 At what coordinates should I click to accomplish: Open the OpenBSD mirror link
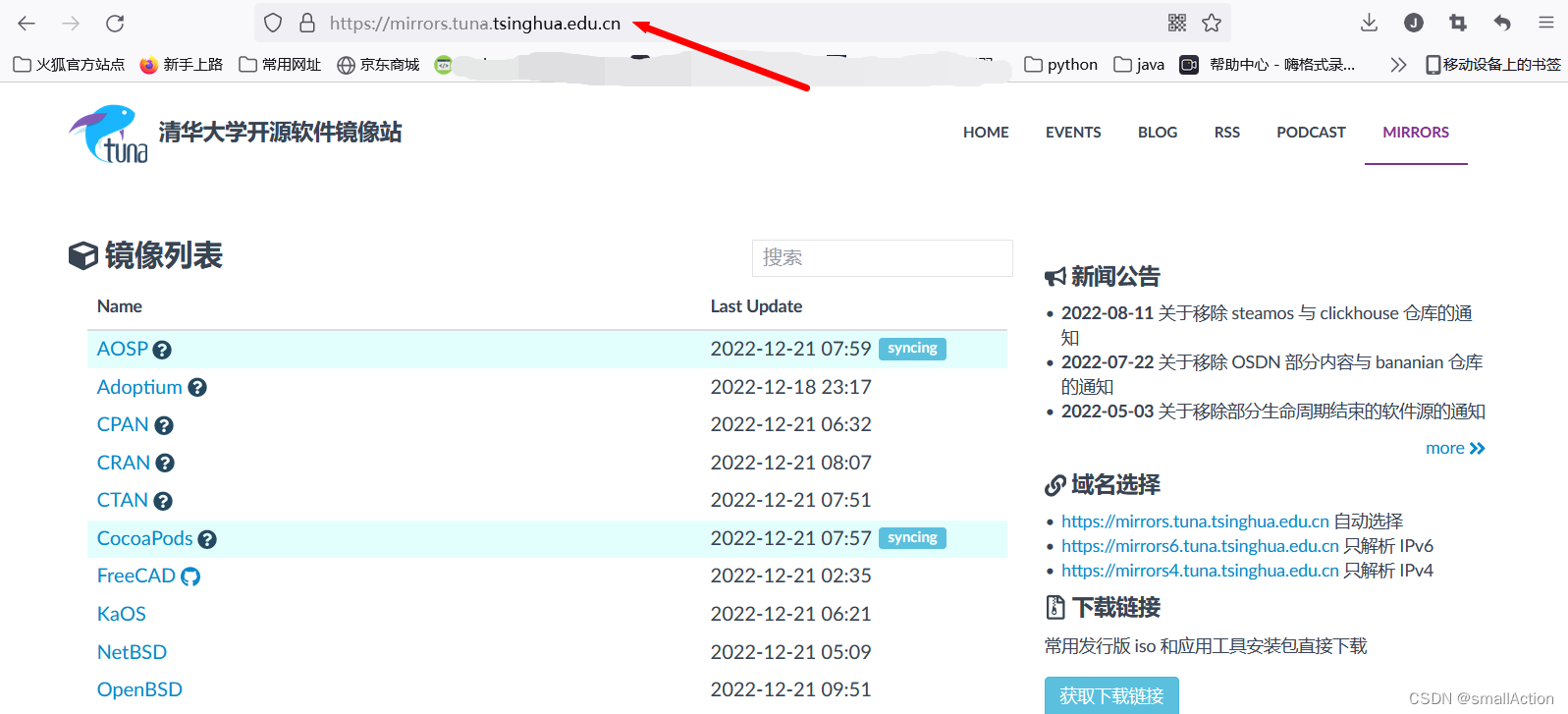pos(139,689)
